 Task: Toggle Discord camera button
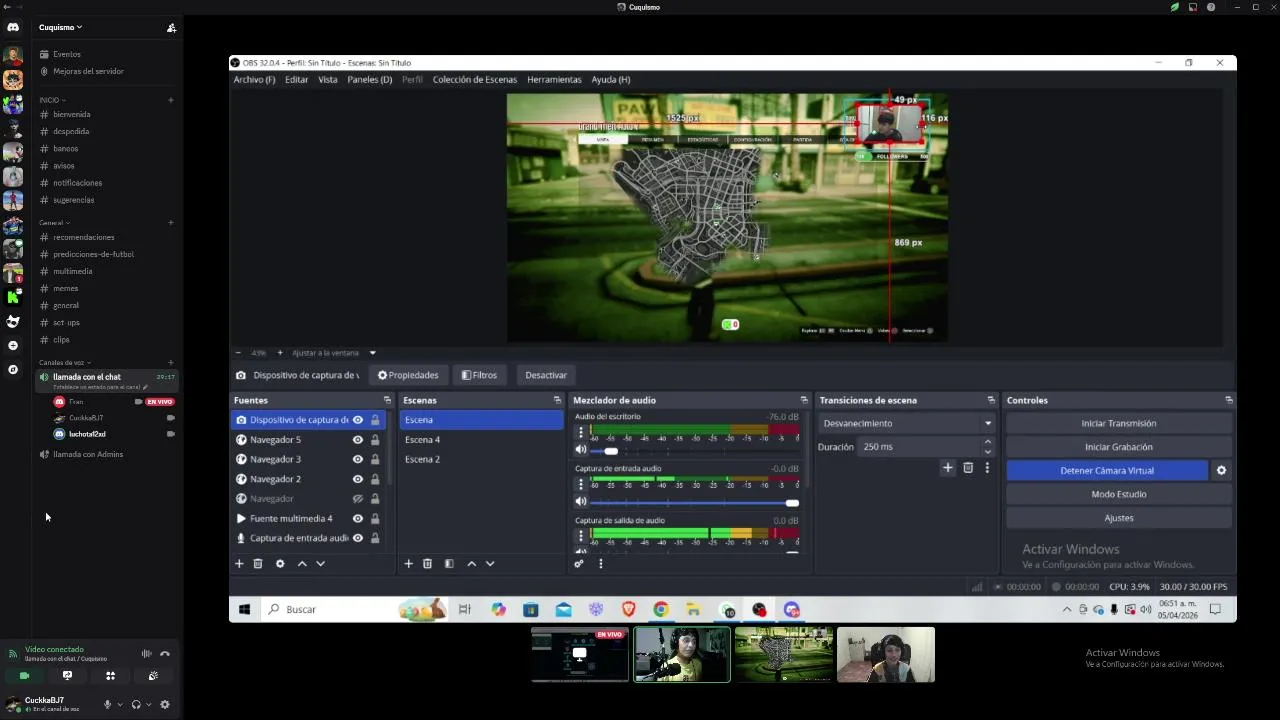pos(25,676)
